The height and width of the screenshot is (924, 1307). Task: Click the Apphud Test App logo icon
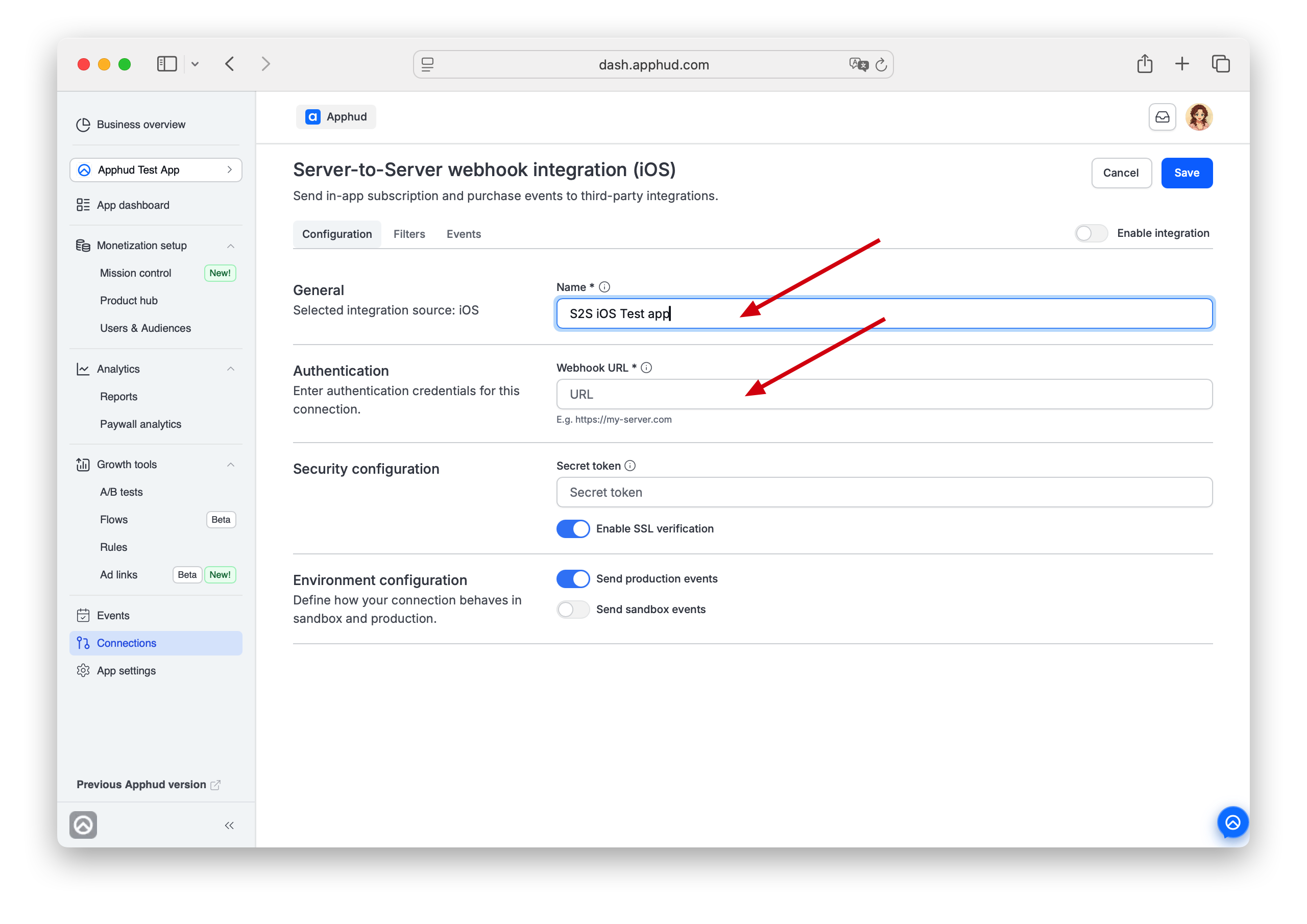pyautogui.click(x=84, y=170)
